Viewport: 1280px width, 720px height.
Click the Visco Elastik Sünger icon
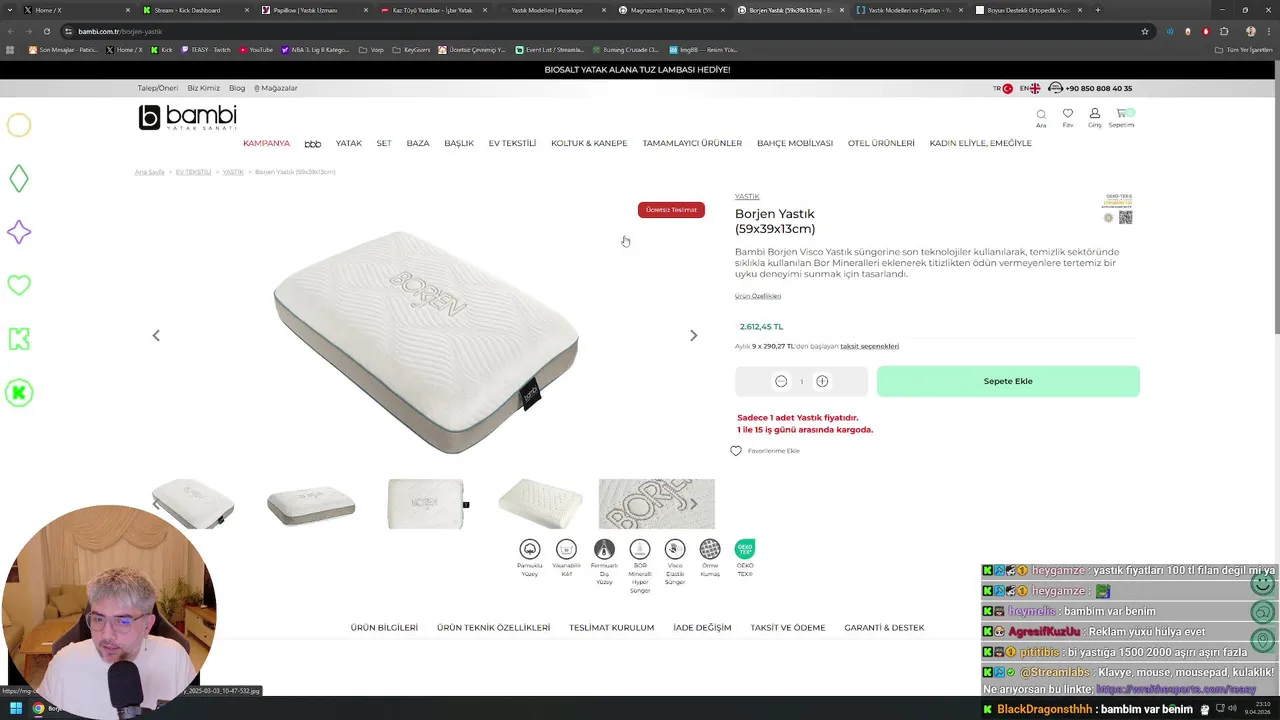(675, 549)
